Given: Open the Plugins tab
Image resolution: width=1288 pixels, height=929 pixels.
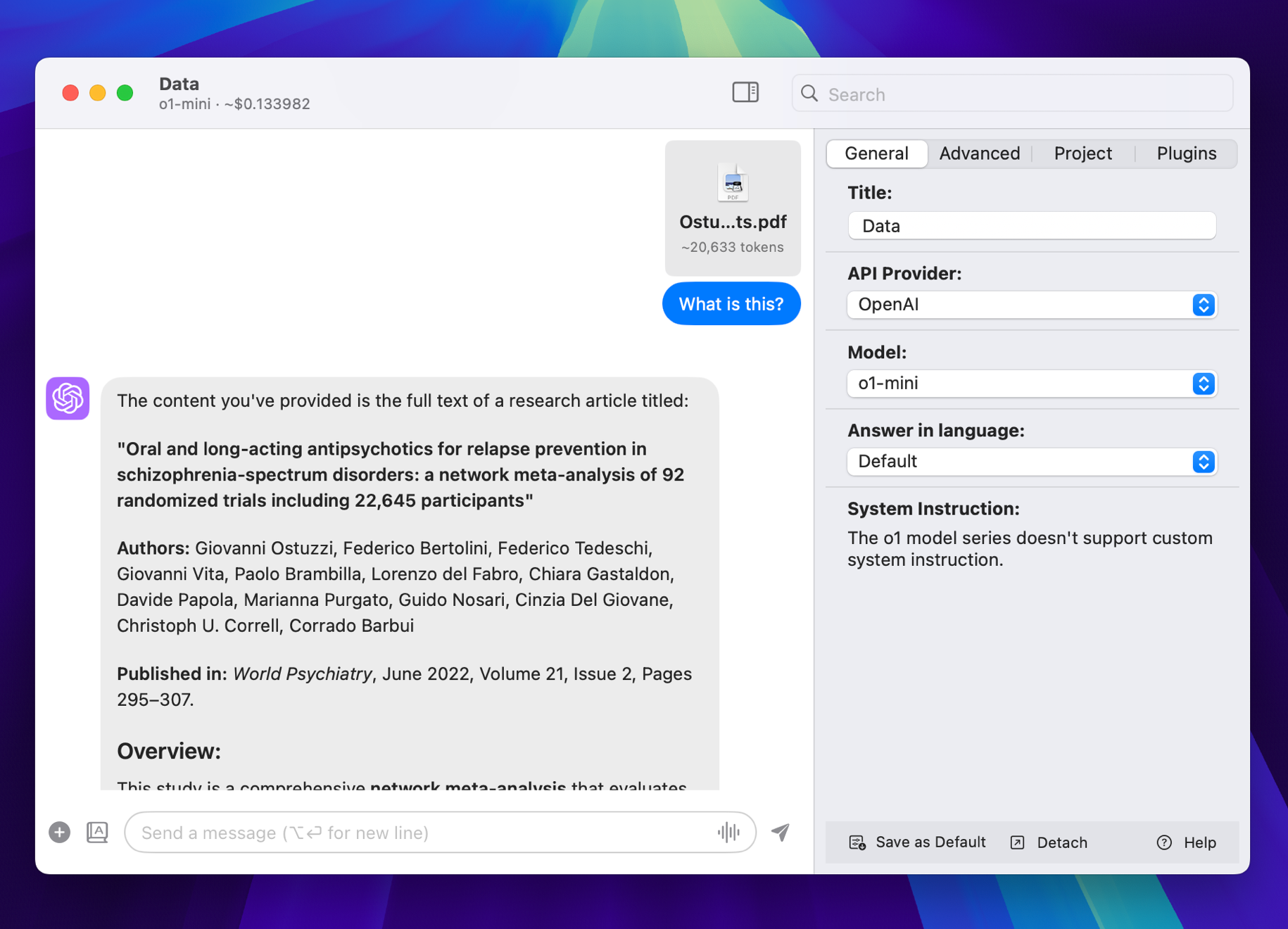Looking at the screenshot, I should pyautogui.click(x=1185, y=153).
